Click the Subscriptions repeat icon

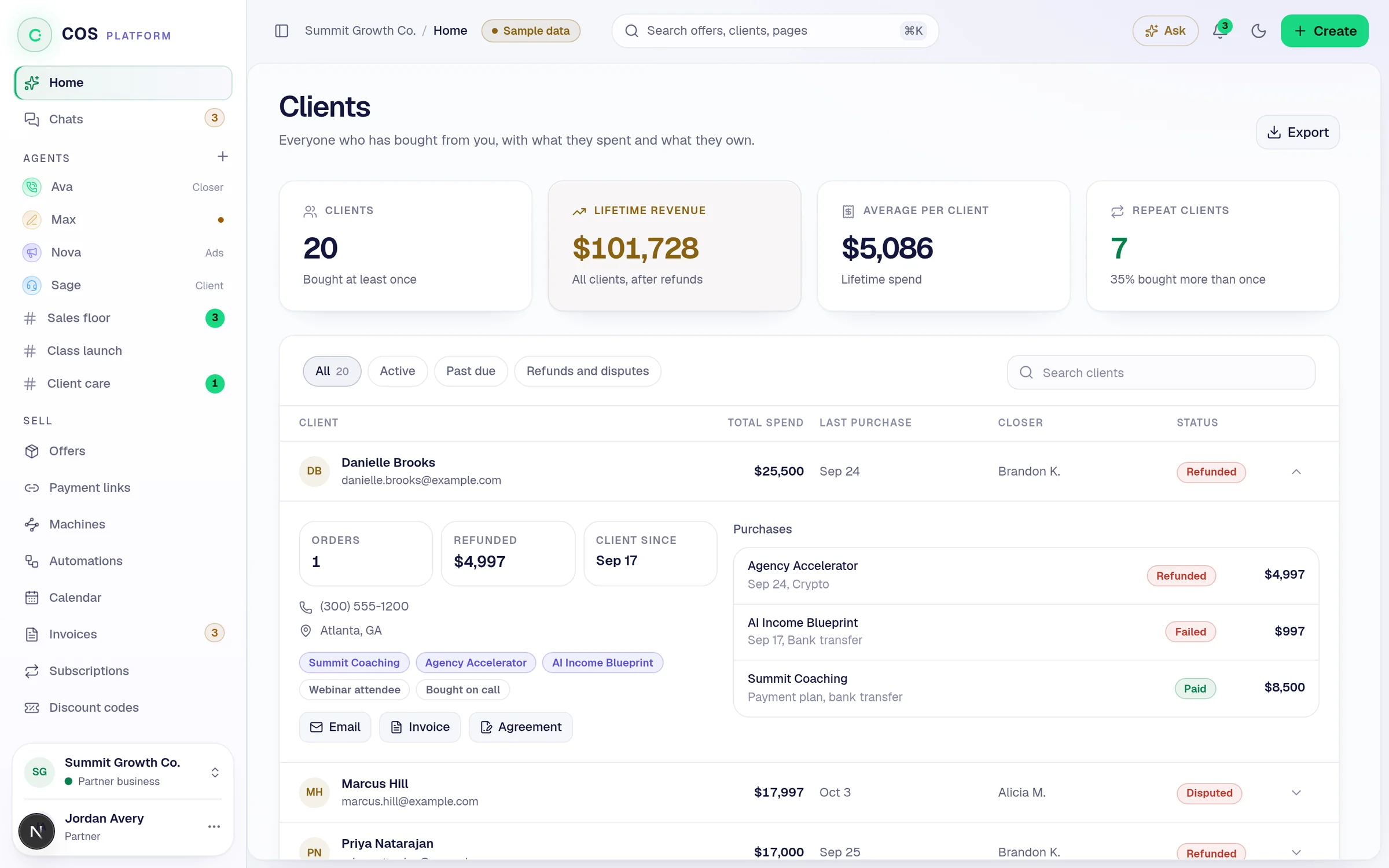point(32,671)
